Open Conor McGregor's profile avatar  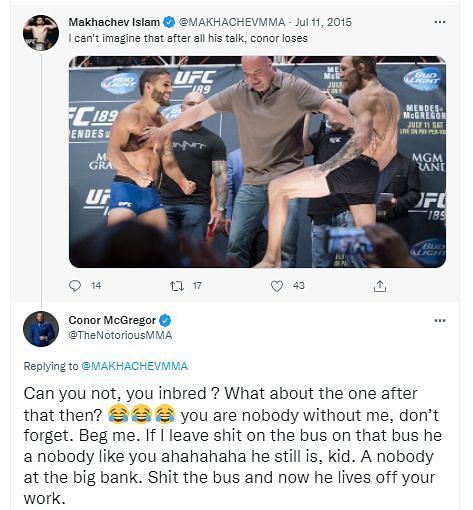coord(41,329)
